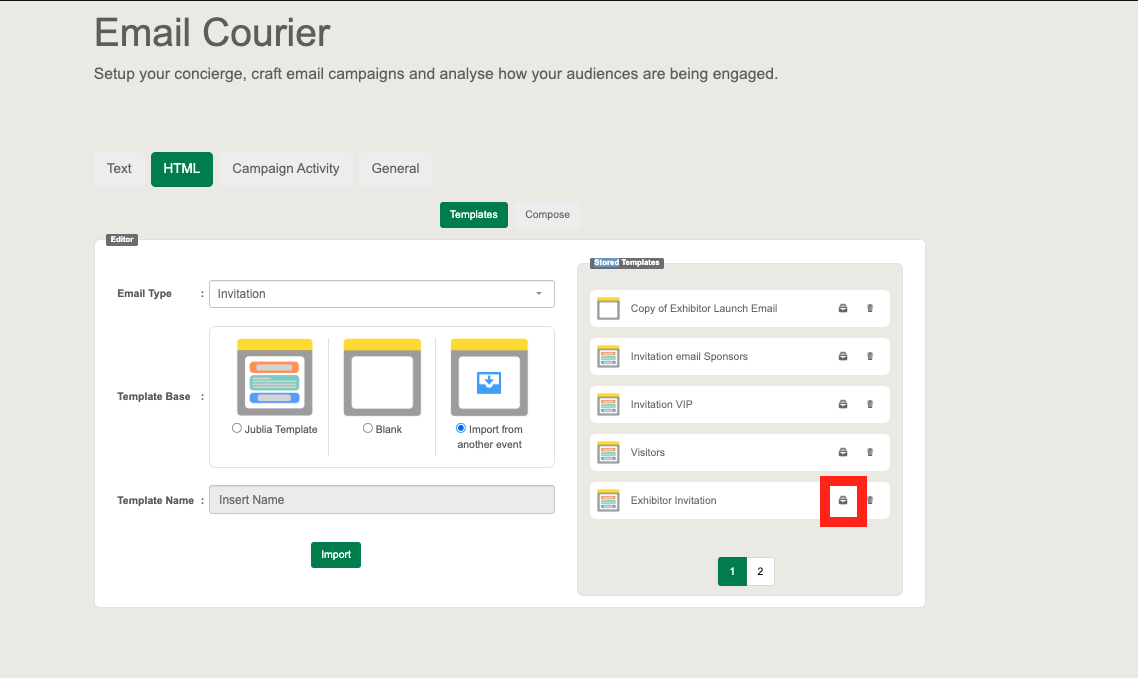Click trash icon on Visitors template
The image size is (1138, 678).
pos(870,452)
